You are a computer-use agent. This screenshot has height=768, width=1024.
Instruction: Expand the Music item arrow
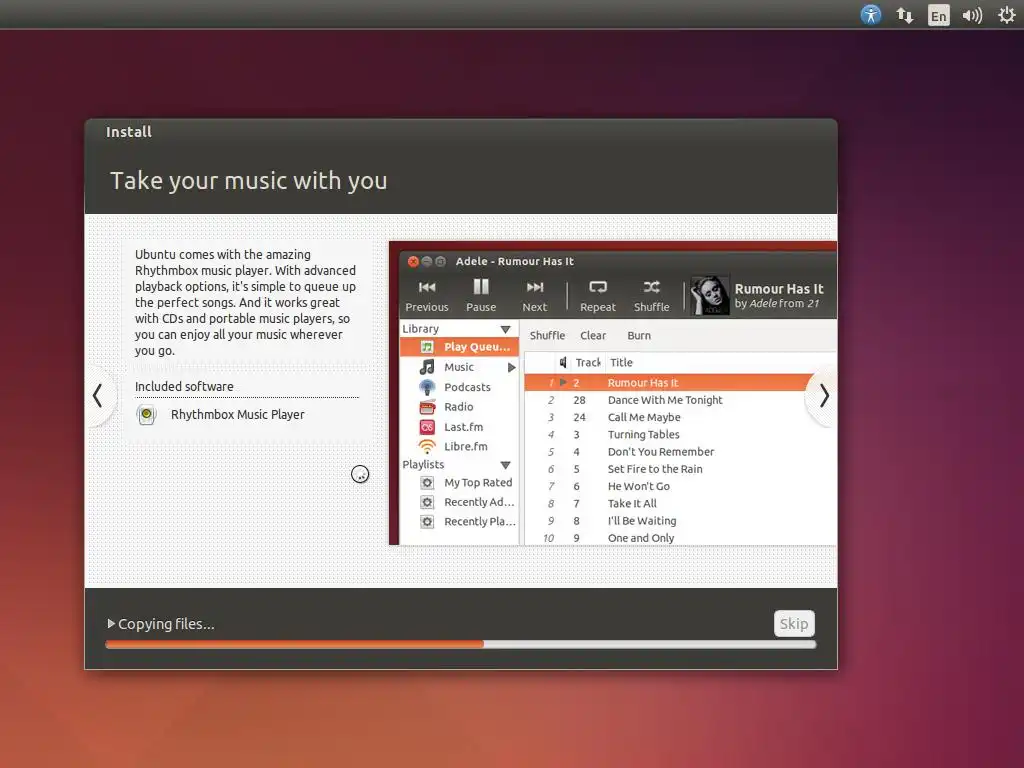(511, 368)
